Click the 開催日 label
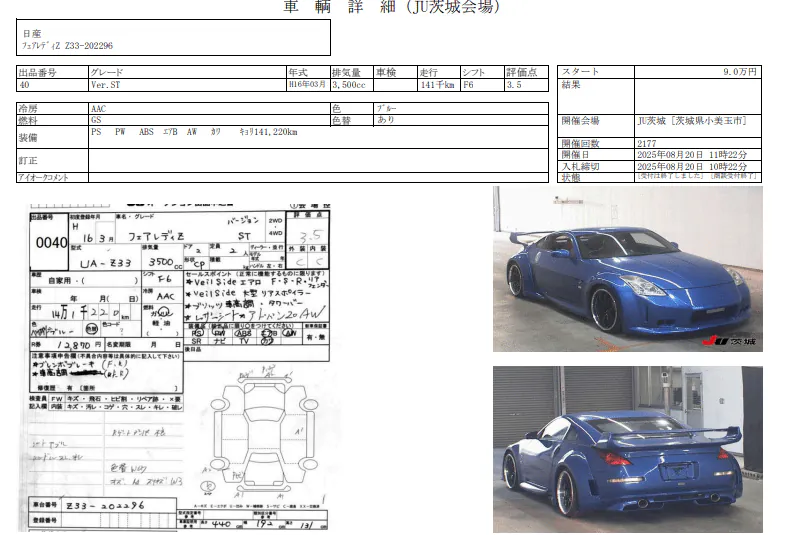This screenshot has height=535, width=796. [x=575, y=154]
